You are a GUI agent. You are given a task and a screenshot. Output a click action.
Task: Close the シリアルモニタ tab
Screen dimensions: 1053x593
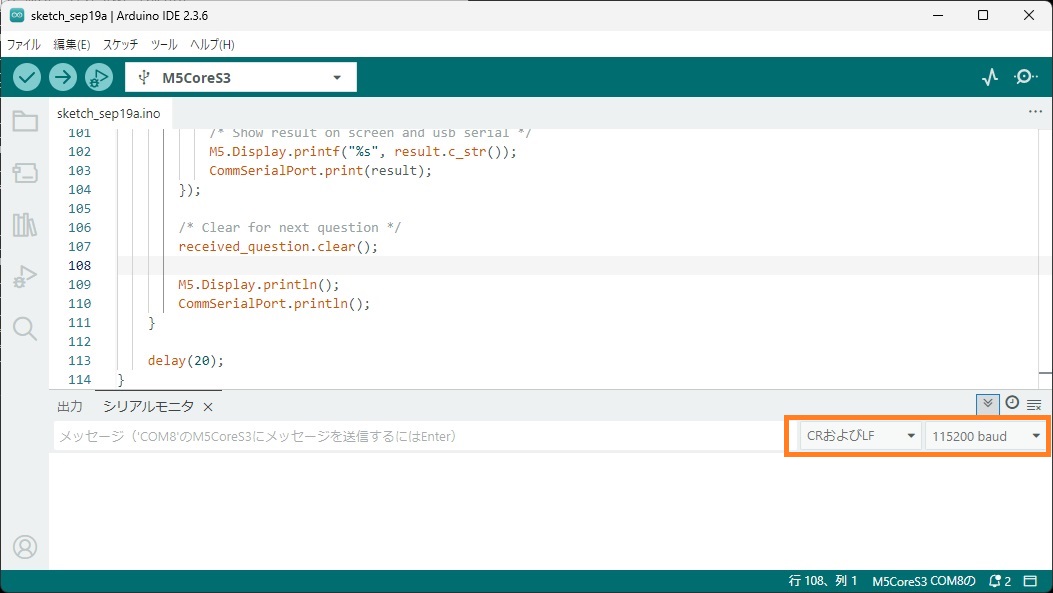click(x=208, y=406)
